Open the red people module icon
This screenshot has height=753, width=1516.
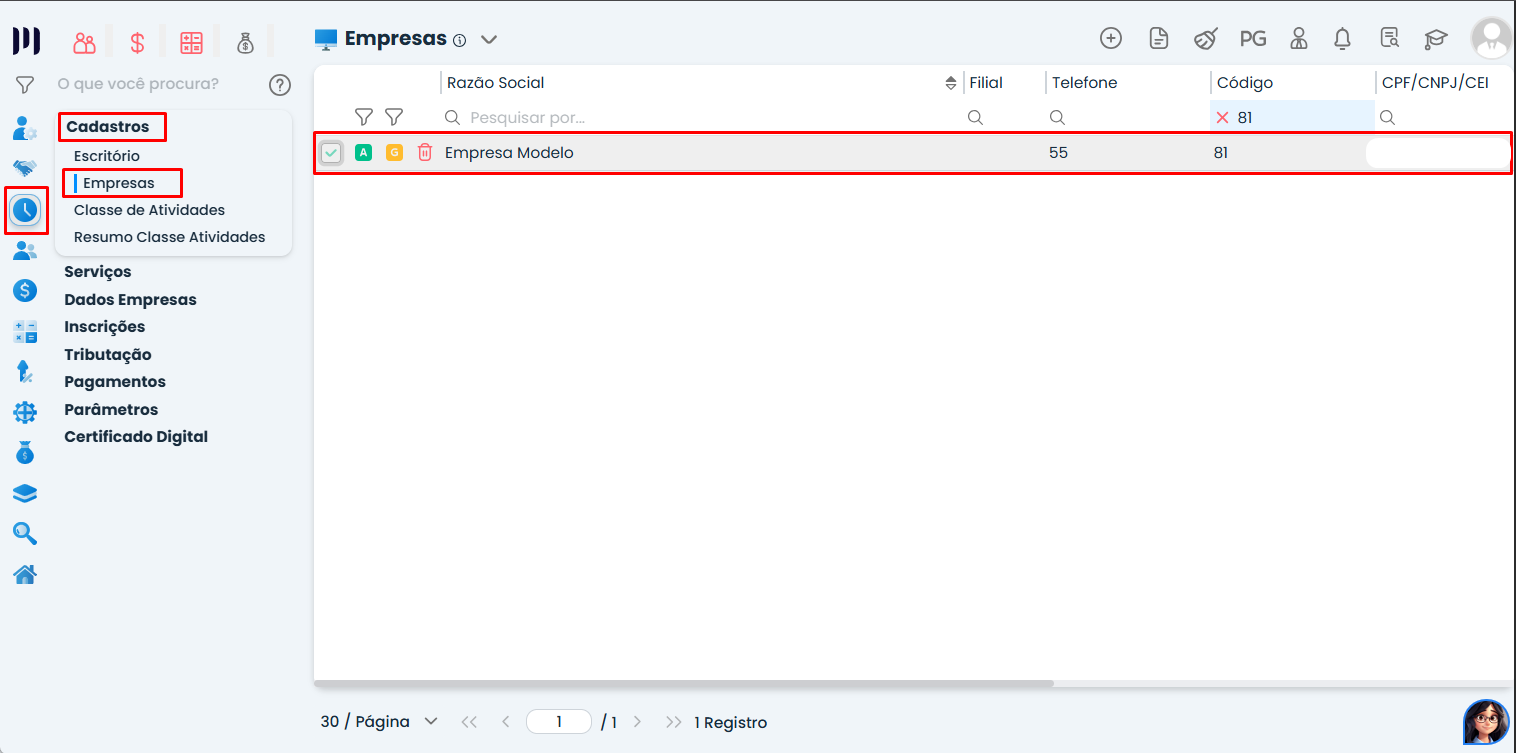[x=84, y=43]
